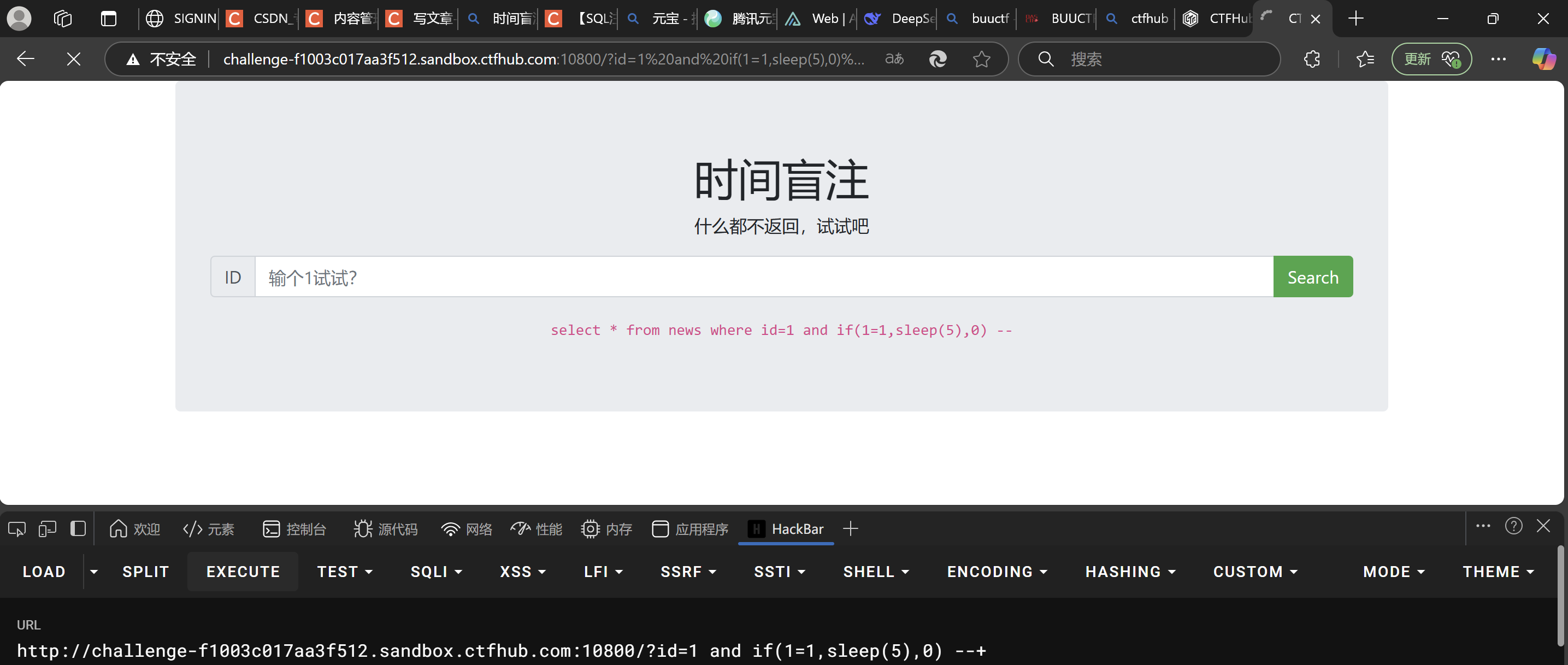Select the DevTools inspect element icon
Viewport: 1568px width, 665px height.
(x=17, y=528)
